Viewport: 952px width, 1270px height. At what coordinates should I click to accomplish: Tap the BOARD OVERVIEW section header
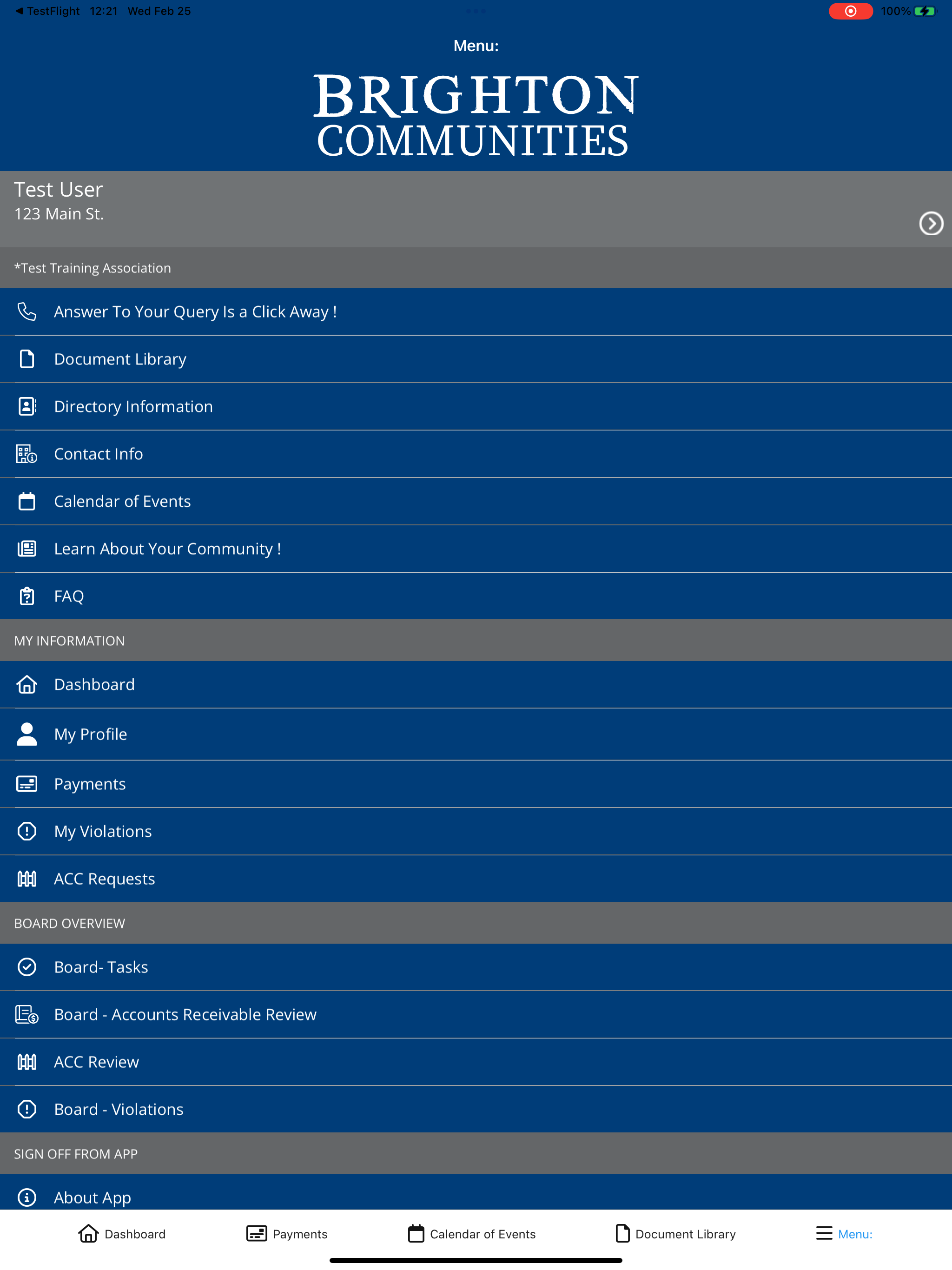click(x=476, y=923)
